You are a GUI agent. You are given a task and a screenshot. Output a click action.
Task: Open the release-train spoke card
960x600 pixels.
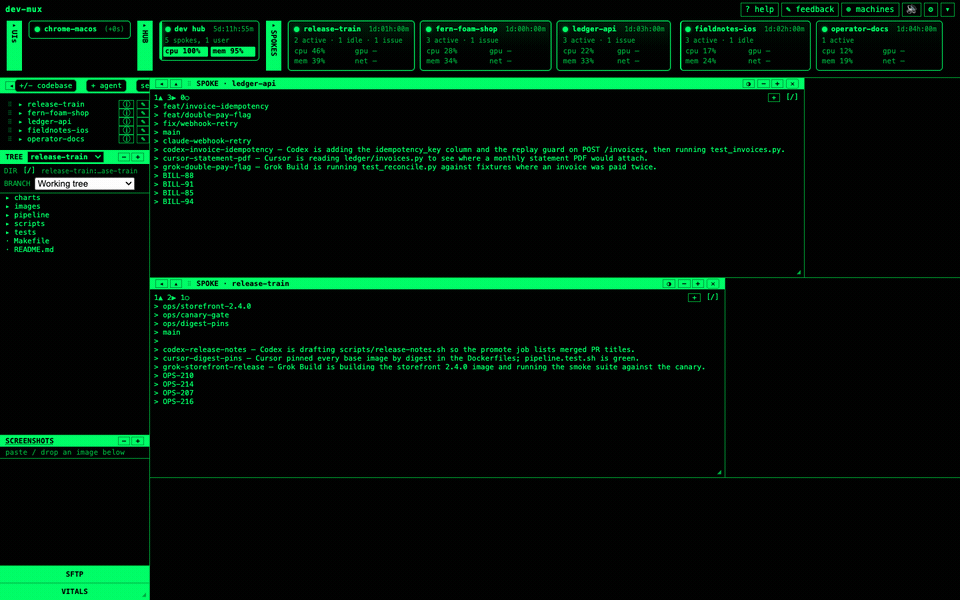351,45
